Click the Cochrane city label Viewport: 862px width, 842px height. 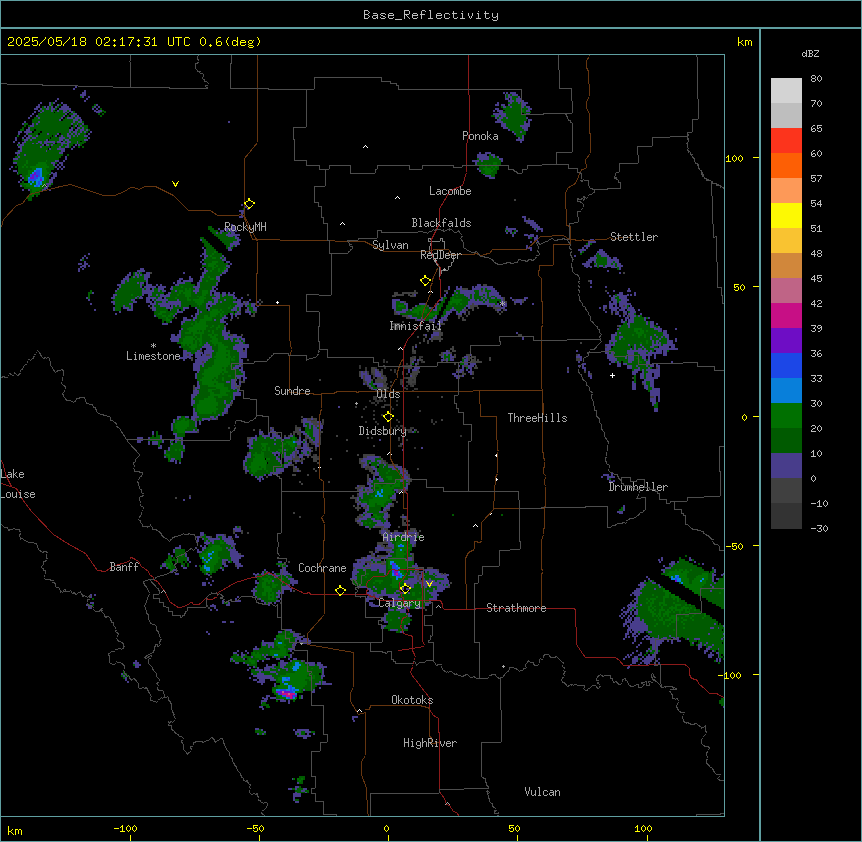[322, 568]
